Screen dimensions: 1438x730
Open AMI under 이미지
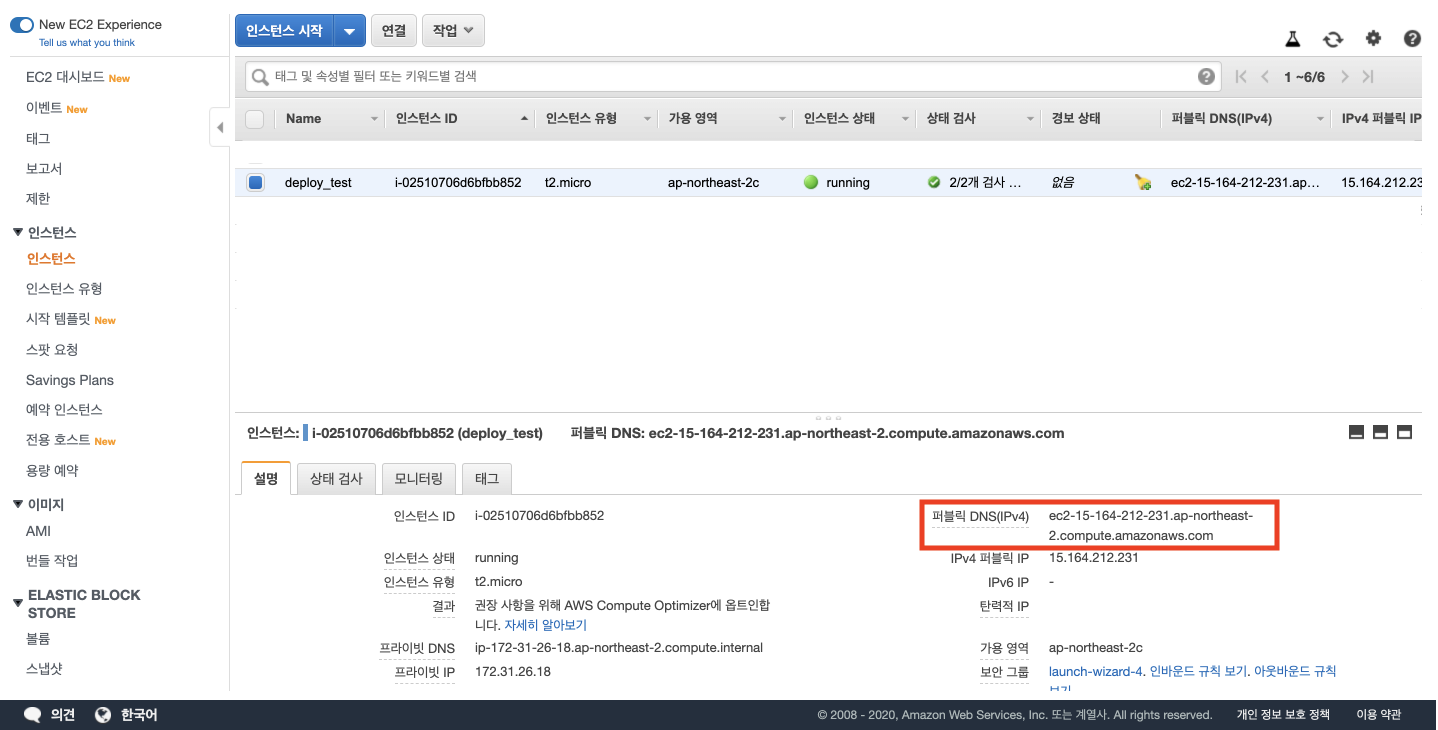(x=38, y=531)
